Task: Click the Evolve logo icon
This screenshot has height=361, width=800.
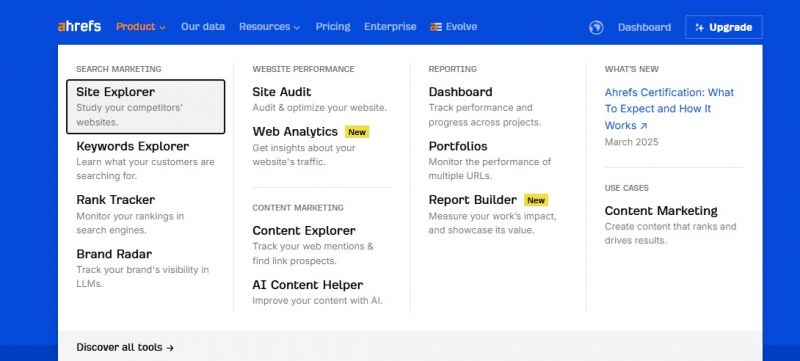Action: click(x=436, y=27)
